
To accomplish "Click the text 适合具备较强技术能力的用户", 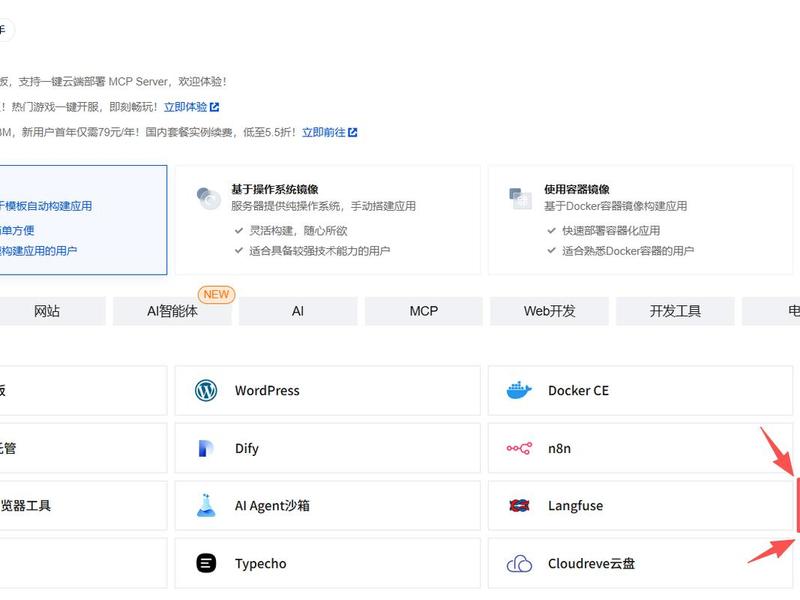I will point(320,251).
